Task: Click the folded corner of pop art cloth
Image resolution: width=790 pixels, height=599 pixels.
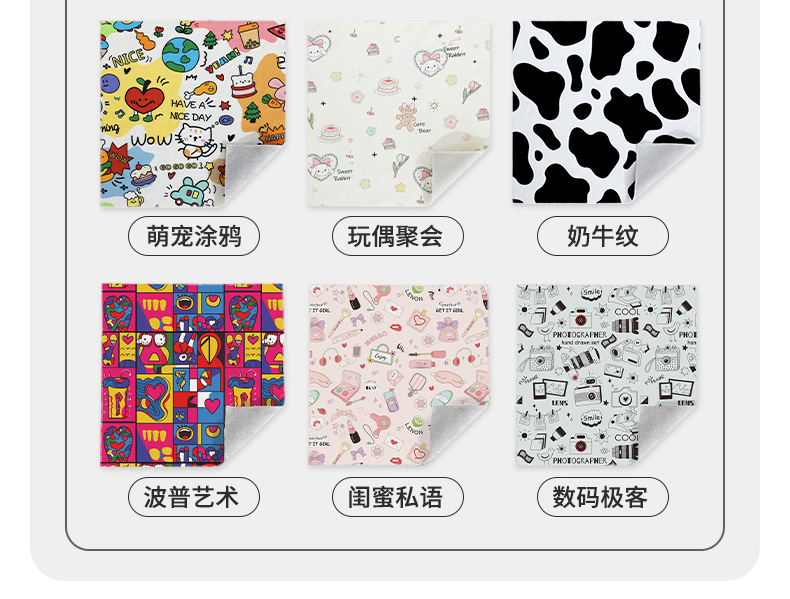Action: pos(252,432)
